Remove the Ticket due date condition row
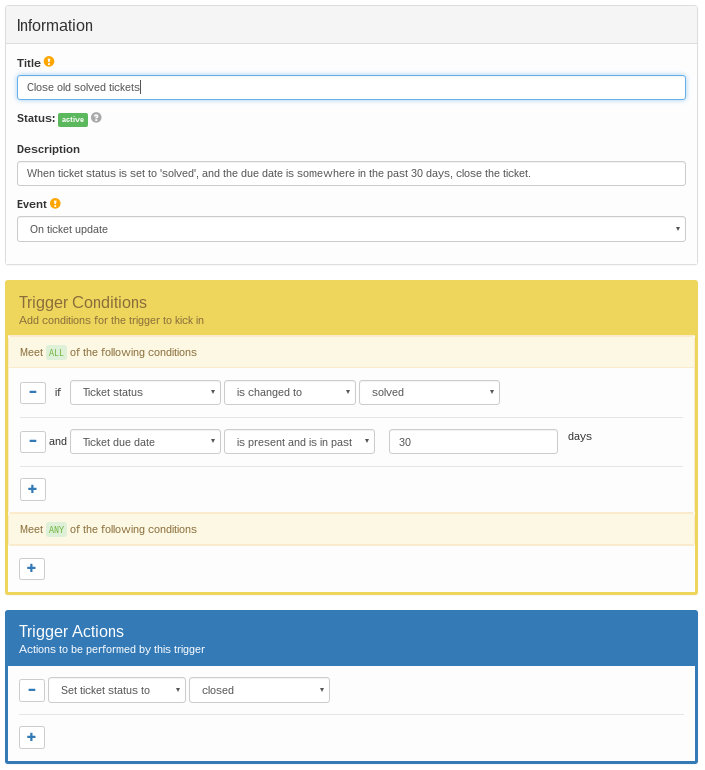Screen dimensions: 705x770 coord(33,441)
